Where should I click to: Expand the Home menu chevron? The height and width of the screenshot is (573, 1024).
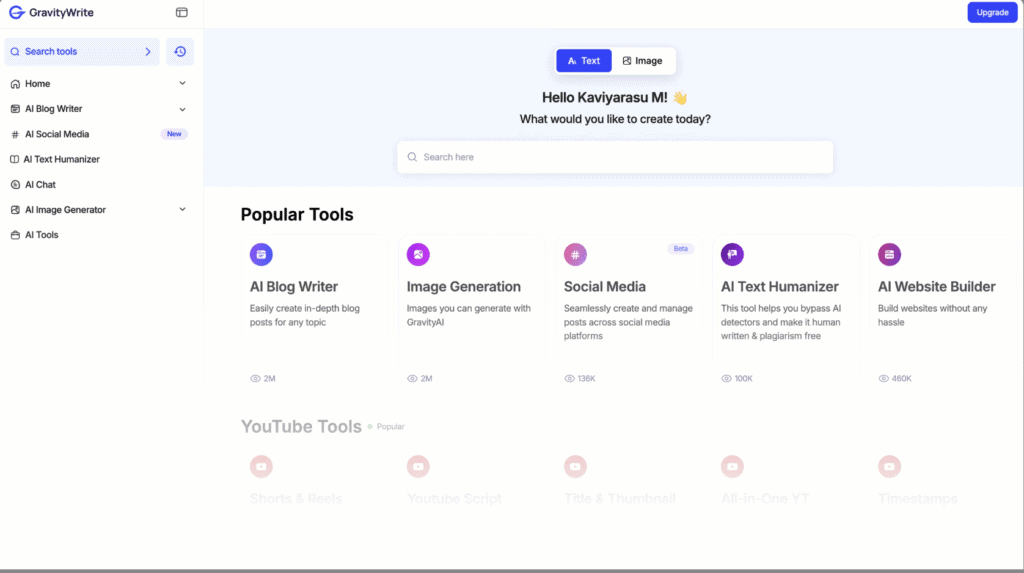182,84
